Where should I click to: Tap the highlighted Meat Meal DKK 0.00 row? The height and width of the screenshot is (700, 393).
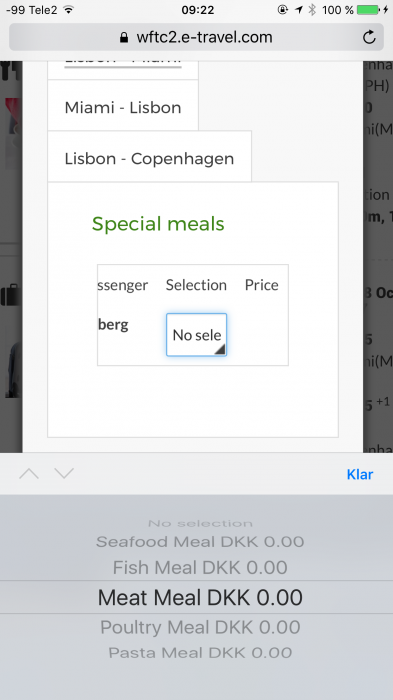point(200,597)
